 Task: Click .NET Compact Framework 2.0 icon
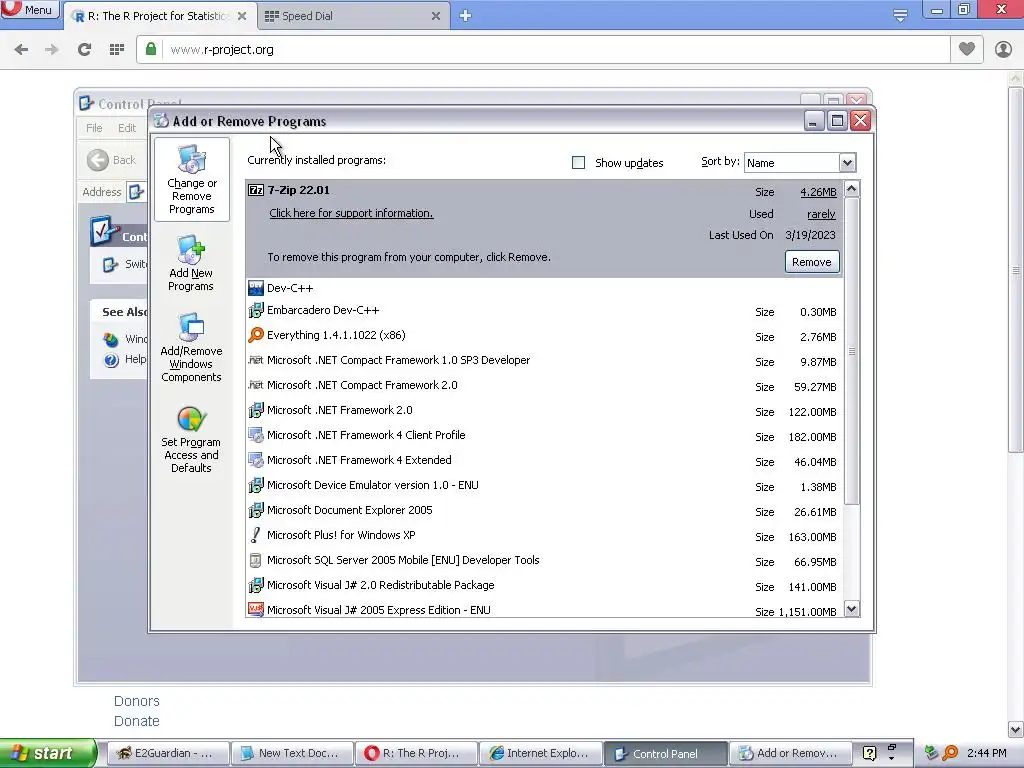[256, 385]
